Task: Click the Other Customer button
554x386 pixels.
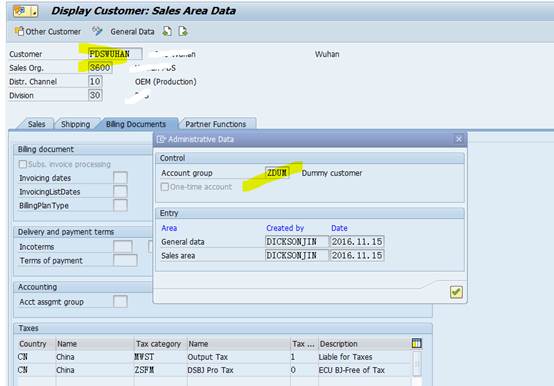Action: point(48,32)
